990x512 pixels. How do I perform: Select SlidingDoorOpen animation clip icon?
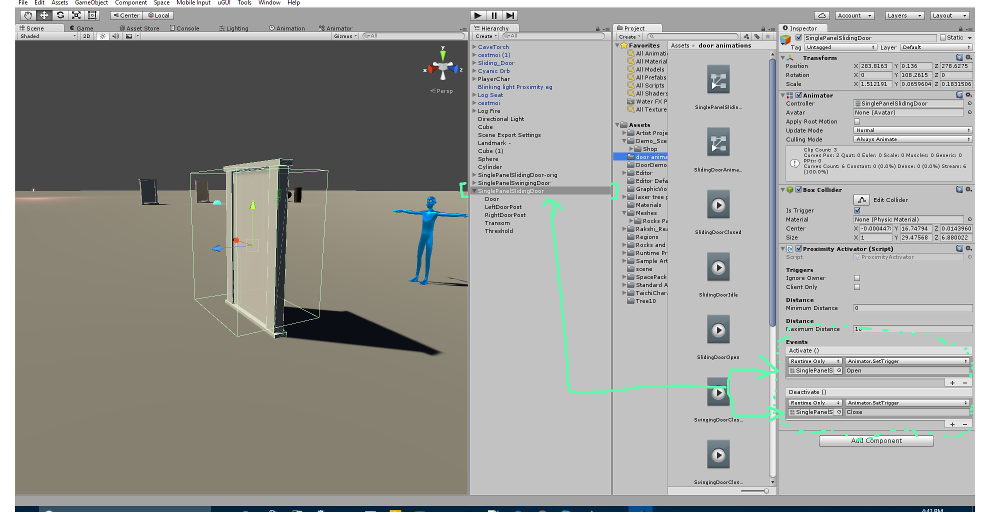tap(719, 330)
